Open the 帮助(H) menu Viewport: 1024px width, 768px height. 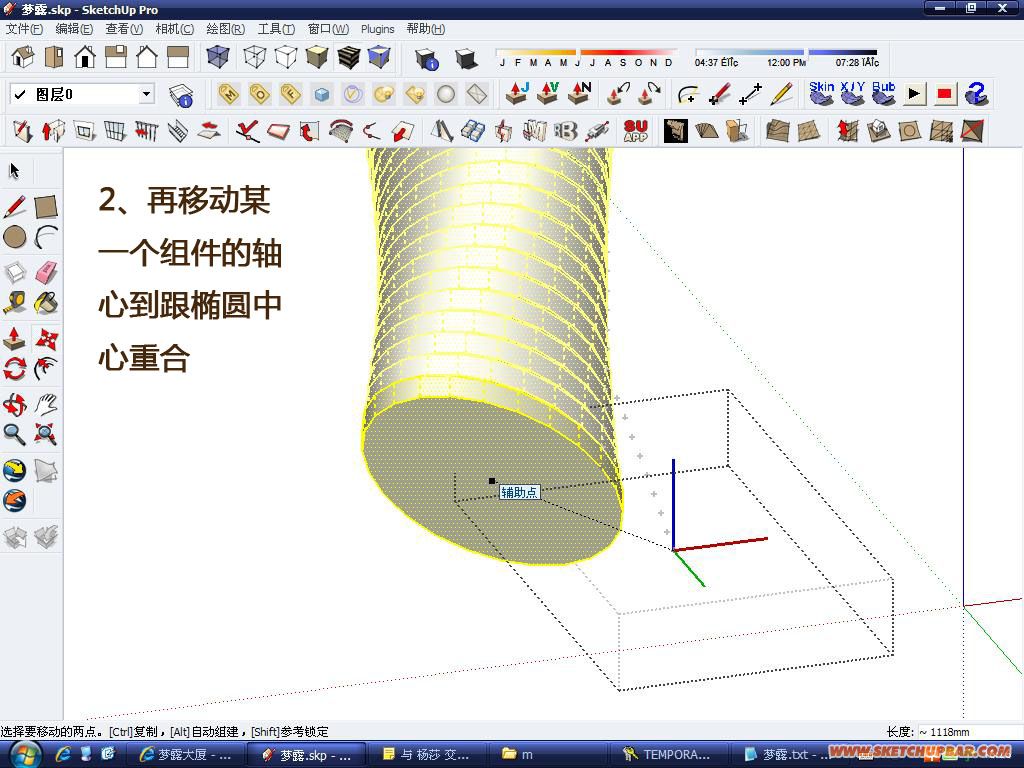coord(426,29)
